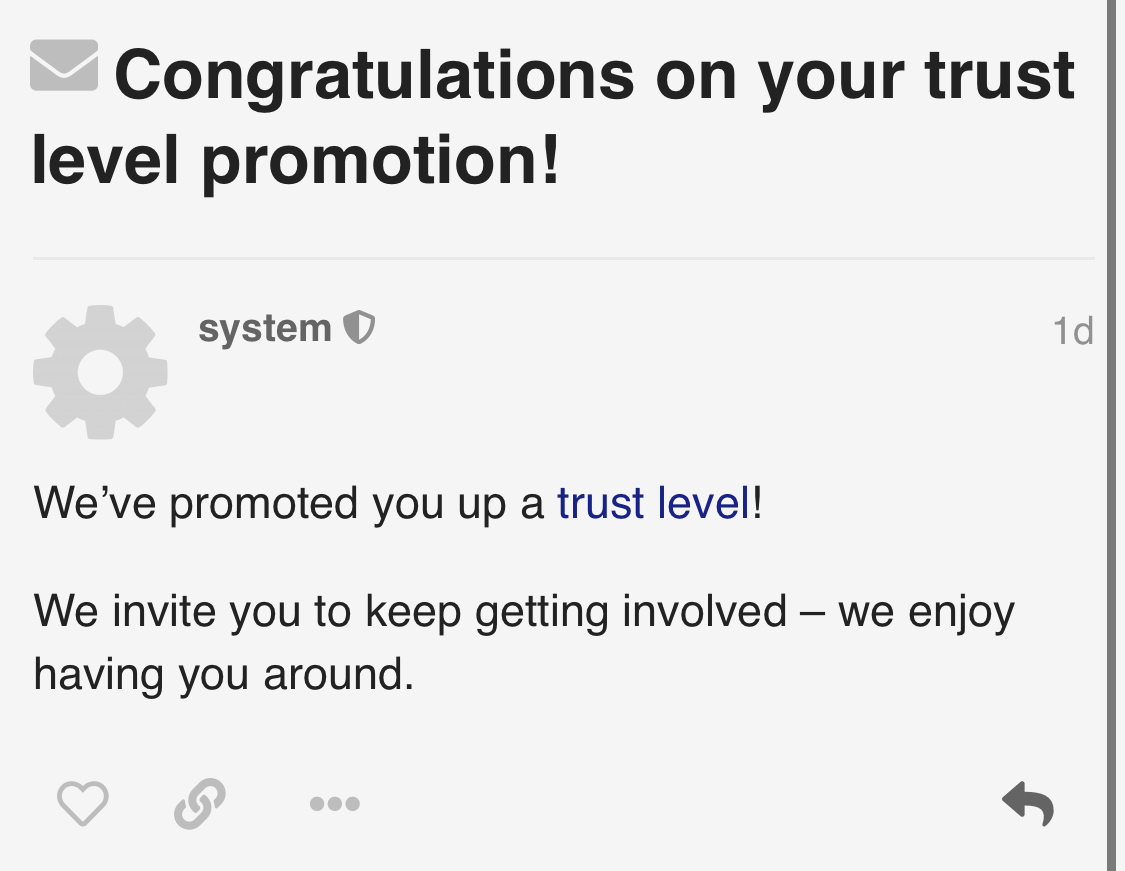The width and height of the screenshot is (1125, 871).
Task: Open the system username profile
Action: [x=265, y=329]
